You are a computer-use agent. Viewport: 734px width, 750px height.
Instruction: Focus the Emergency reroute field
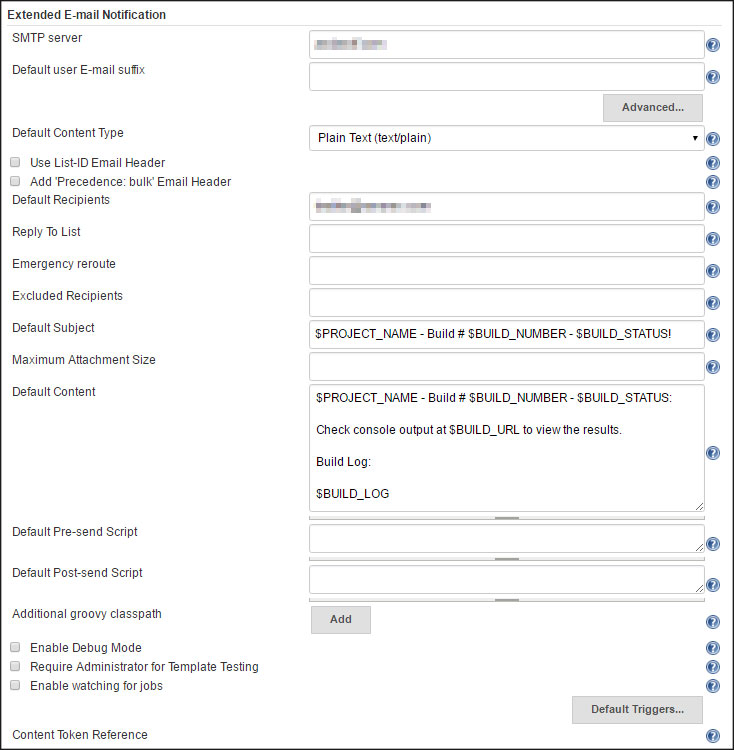506,271
